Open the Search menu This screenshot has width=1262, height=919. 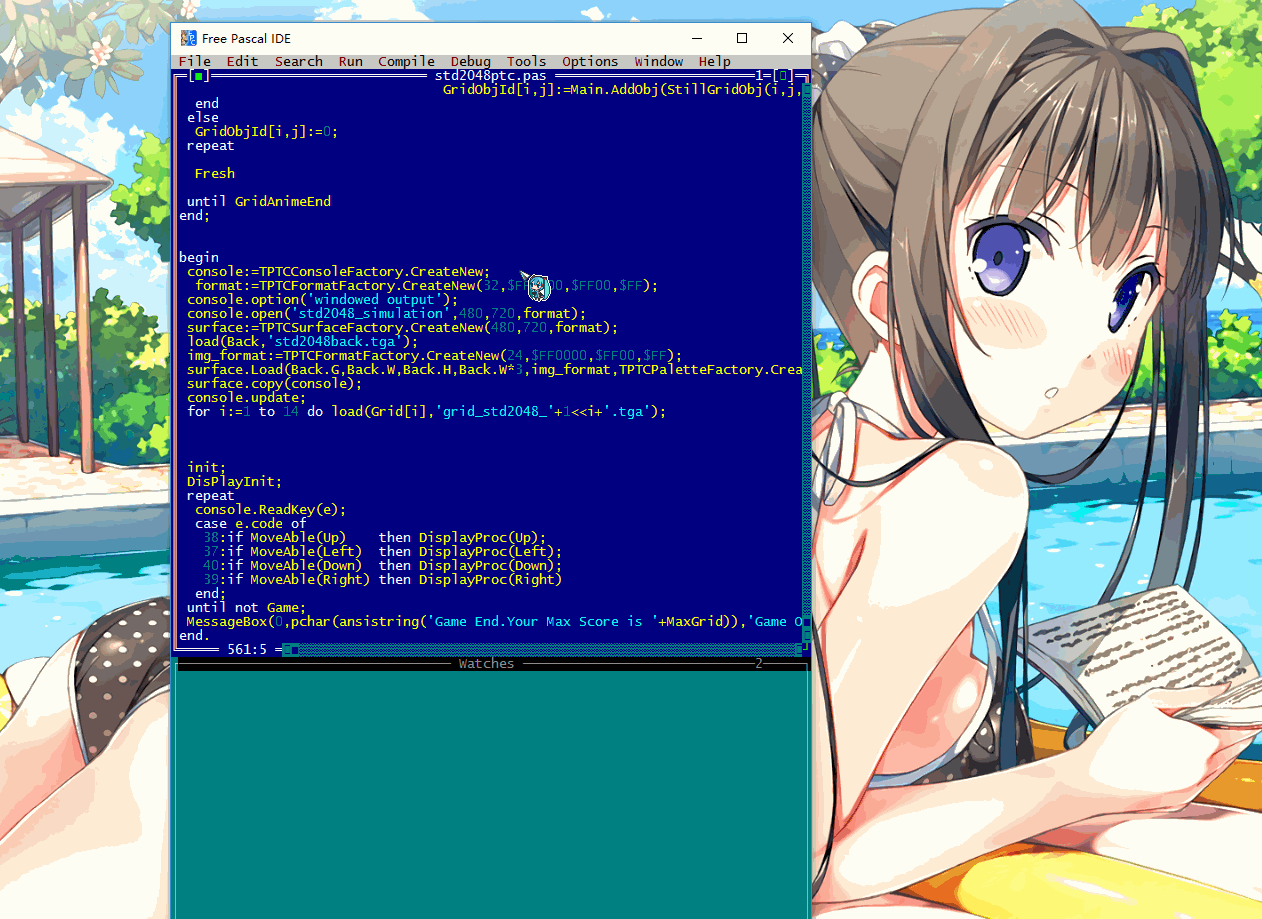pyautogui.click(x=298, y=61)
